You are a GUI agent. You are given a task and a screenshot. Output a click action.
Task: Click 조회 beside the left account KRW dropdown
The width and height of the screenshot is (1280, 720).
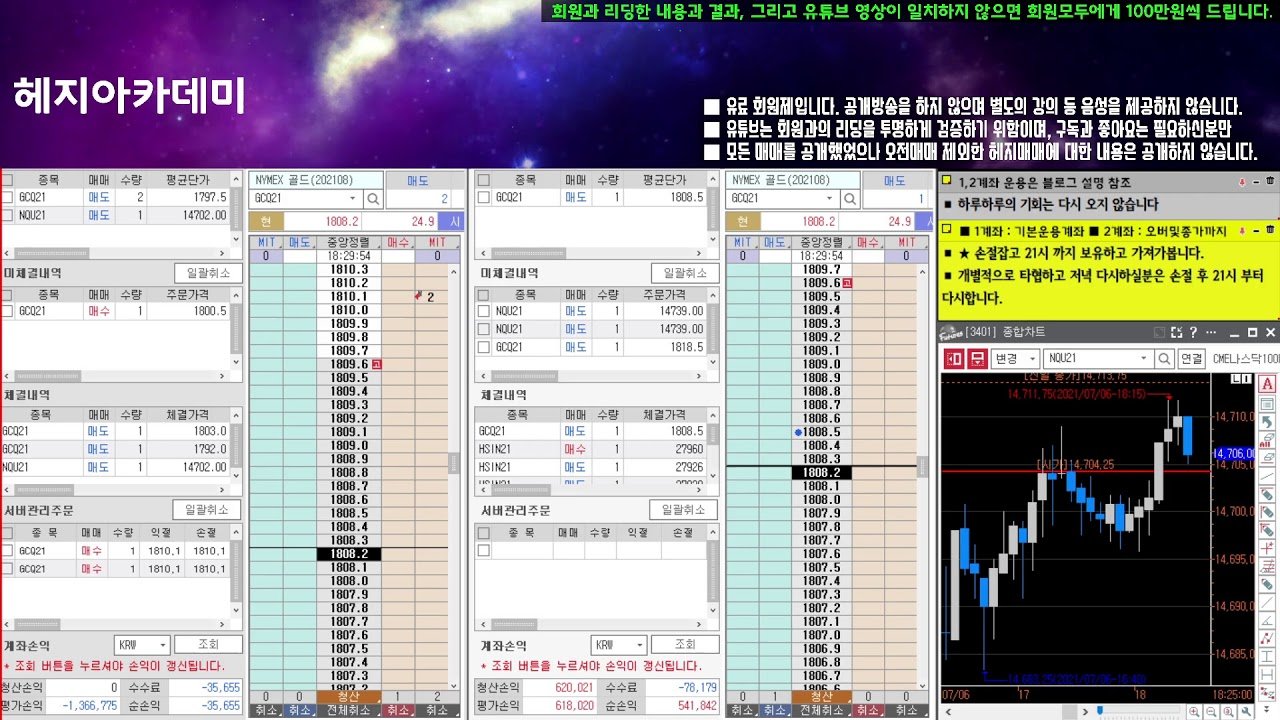coord(208,645)
